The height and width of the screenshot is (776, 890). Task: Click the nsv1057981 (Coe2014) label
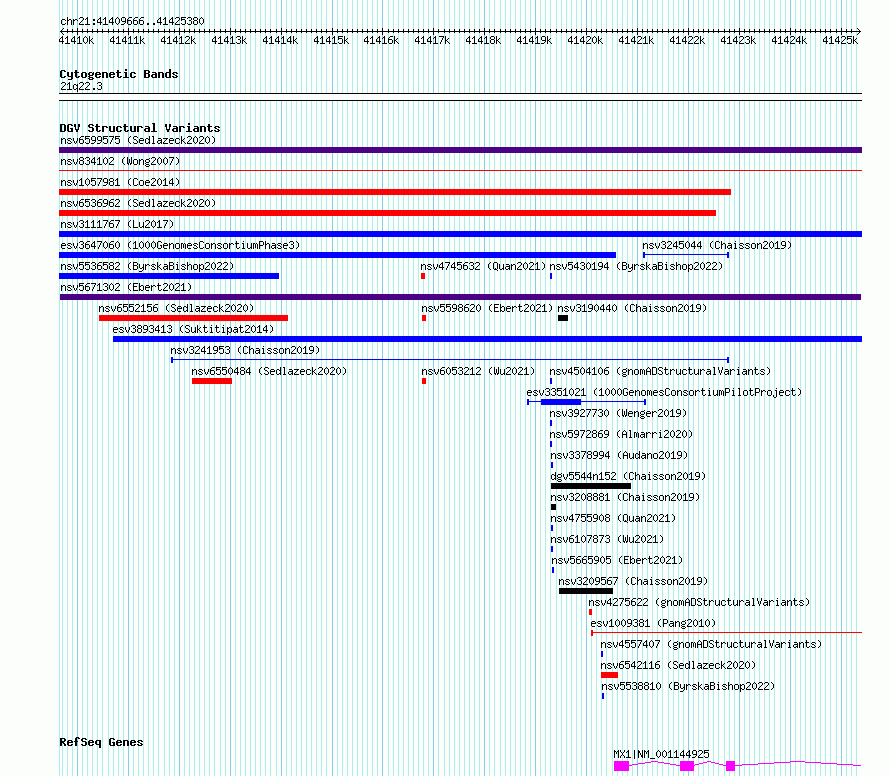[120, 182]
